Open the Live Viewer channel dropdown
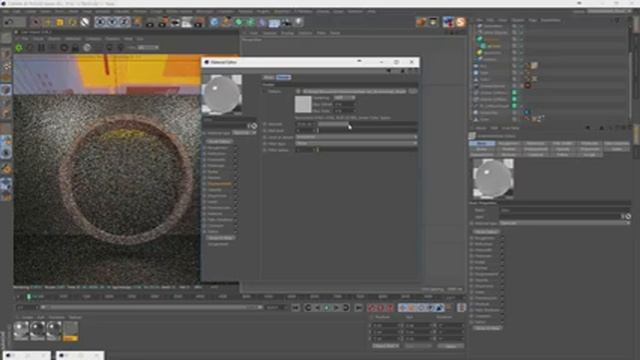The image size is (640, 360). (x=148, y=48)
